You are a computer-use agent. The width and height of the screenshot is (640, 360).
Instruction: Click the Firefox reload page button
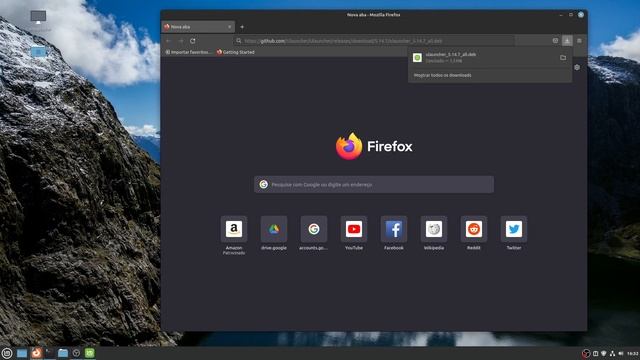[193, 41]
